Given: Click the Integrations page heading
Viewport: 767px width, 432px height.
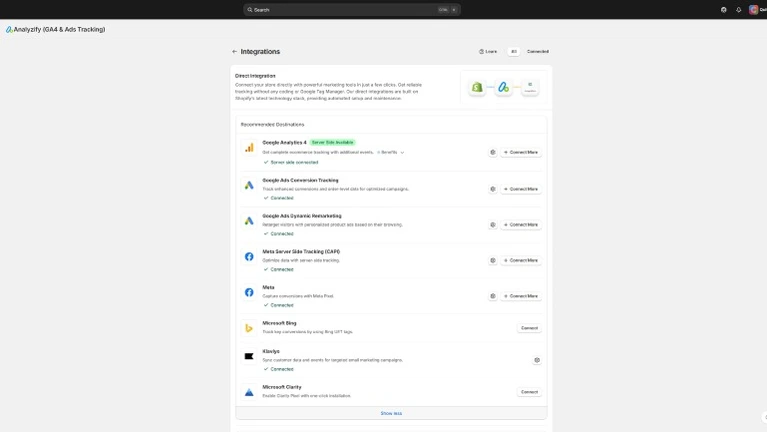Looking at the screenshot, I should pos(260,51).
